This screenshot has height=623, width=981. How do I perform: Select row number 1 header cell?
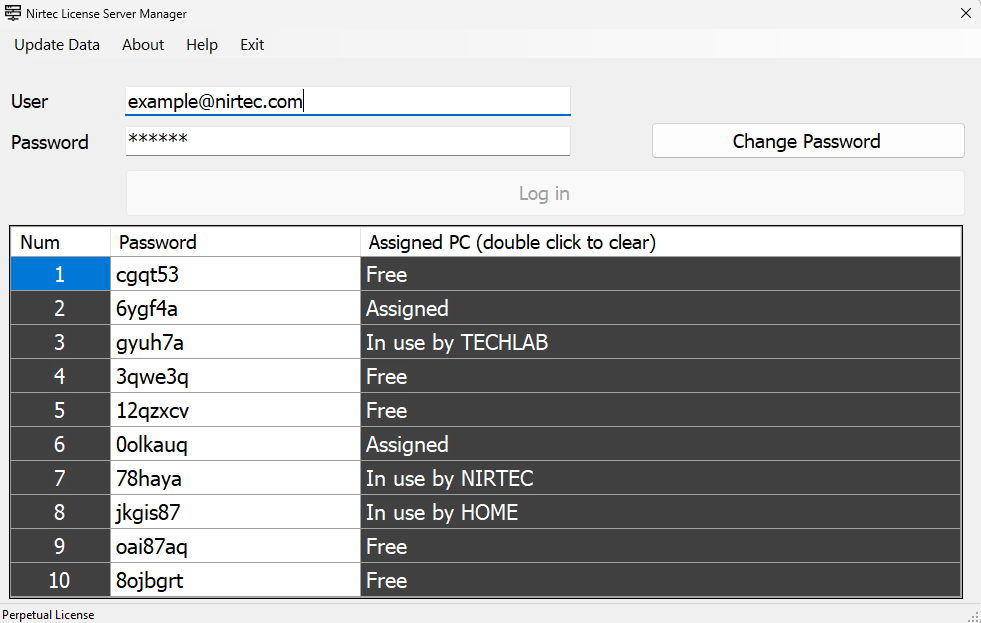(x=60, y=275)
